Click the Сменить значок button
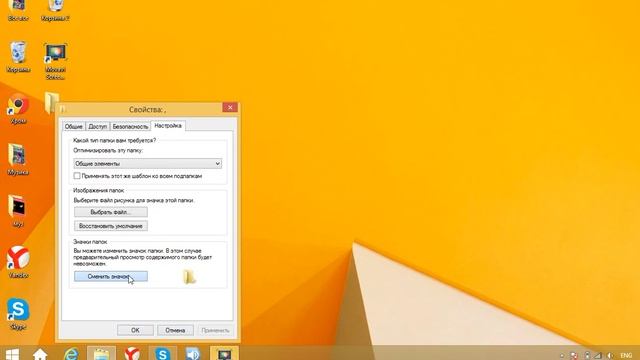 (x=111, y=276)
